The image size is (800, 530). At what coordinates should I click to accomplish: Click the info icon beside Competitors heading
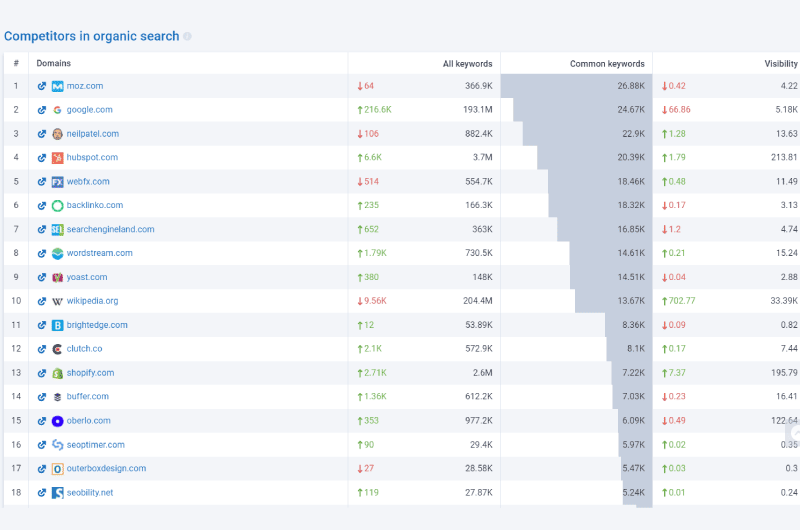187,36
